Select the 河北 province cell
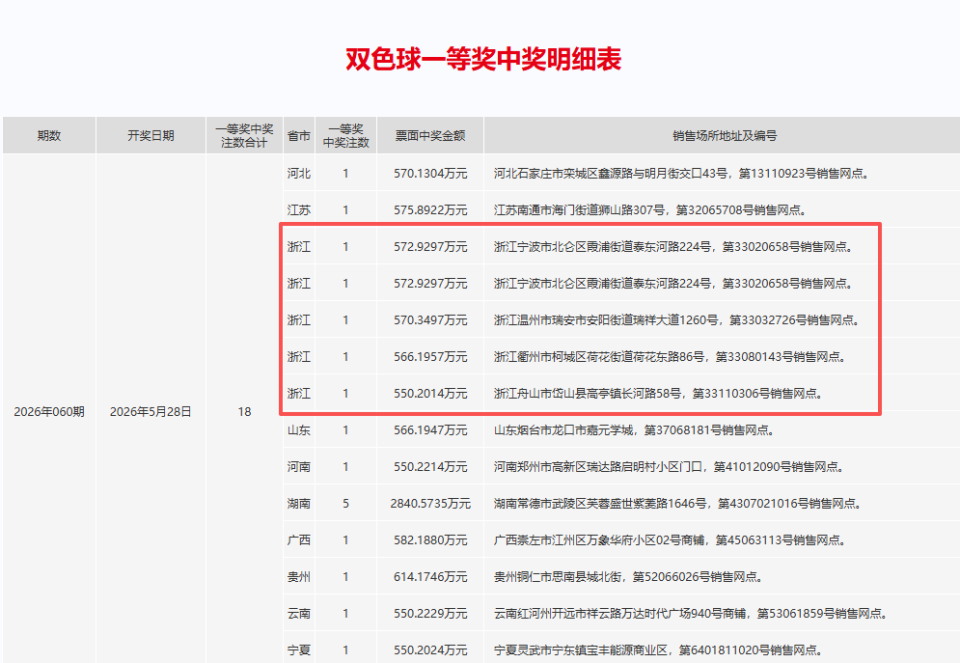The height and width of the screenshot is (663, 960). [x=299, y=173]
